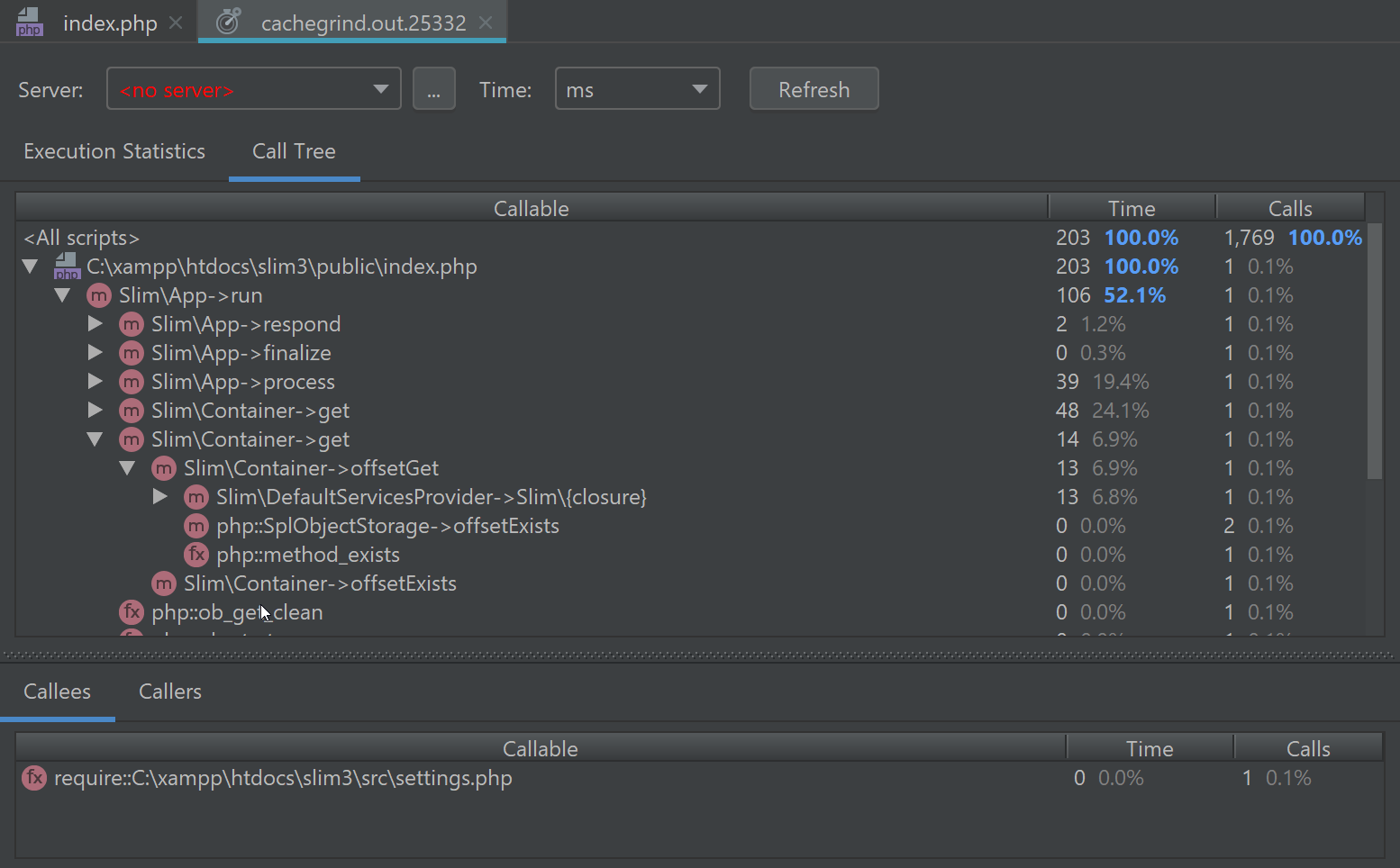Switch to the Execution Statistics tab
This screenshot has width=1400, height=868.
[x=114, y=151]
